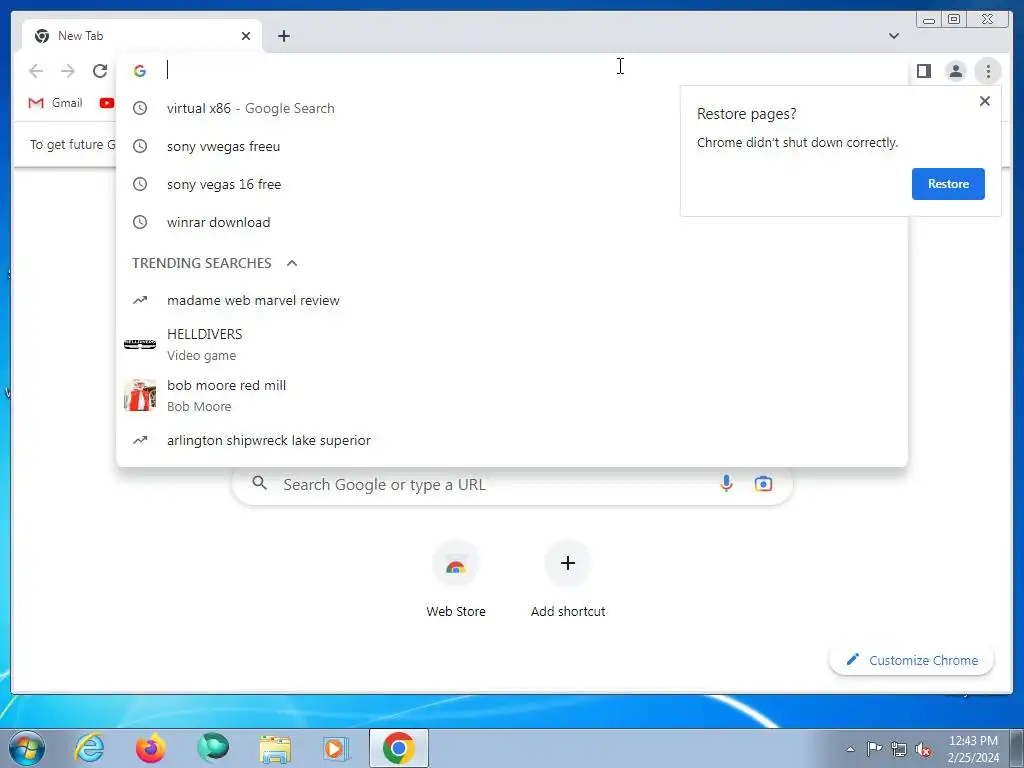The width and height of the screenshot is (1024, 768).
Task: Choose 'bob moore red mill' suggestion
Action: 512,395
